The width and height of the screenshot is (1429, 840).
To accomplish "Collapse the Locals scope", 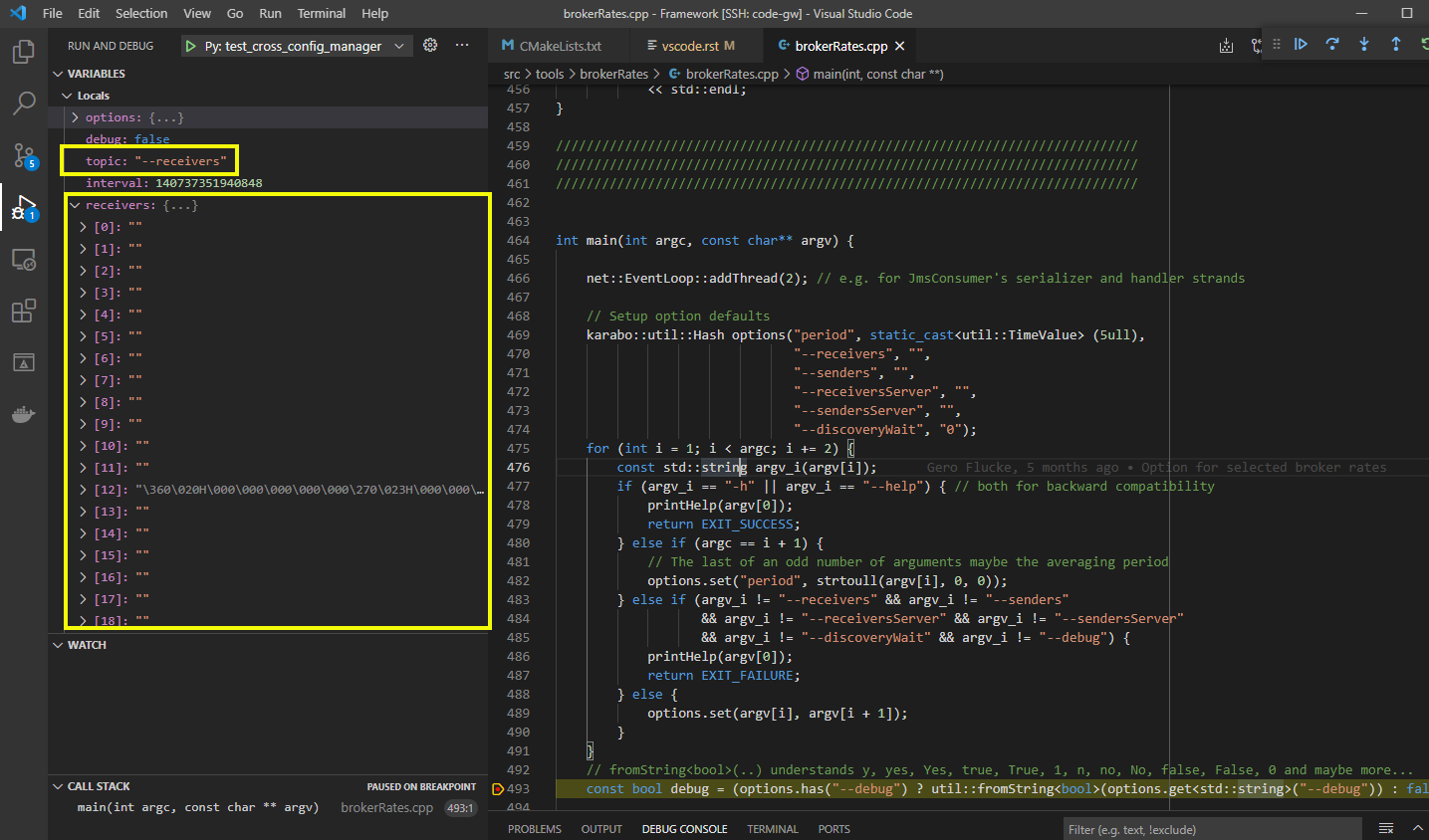I will (68, 96).
